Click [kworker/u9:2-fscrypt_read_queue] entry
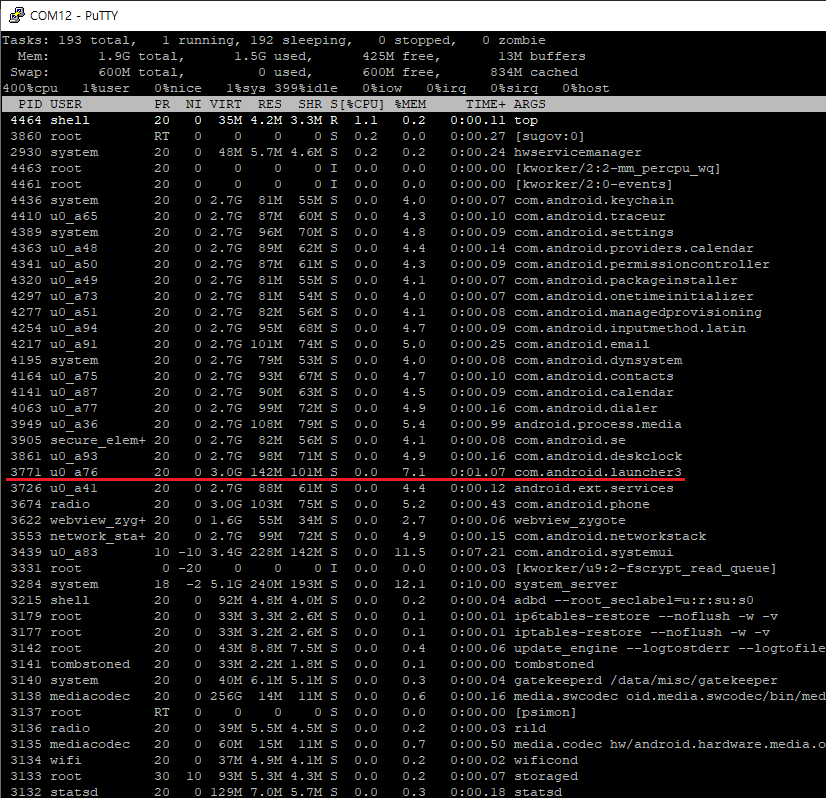The width and height of the screenshot is (826, 798). (x=645, y=568)
